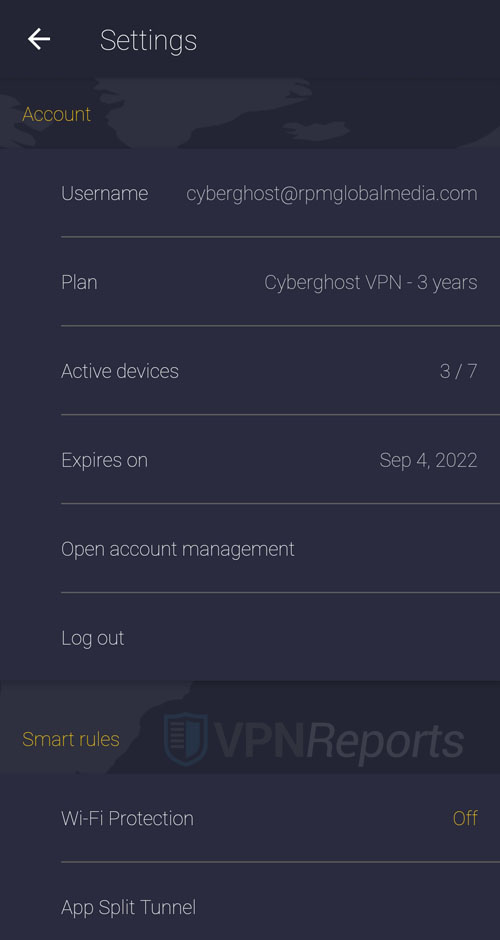Log out of the account
The height and width of the screenshot is (940, 500).
93,638
